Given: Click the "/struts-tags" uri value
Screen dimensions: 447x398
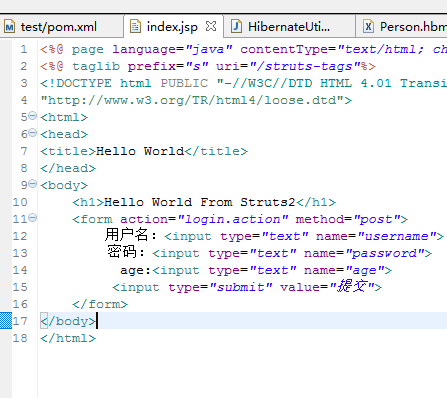Looking at the screenshot, I should pyautogui.click(x=305, y=66).
